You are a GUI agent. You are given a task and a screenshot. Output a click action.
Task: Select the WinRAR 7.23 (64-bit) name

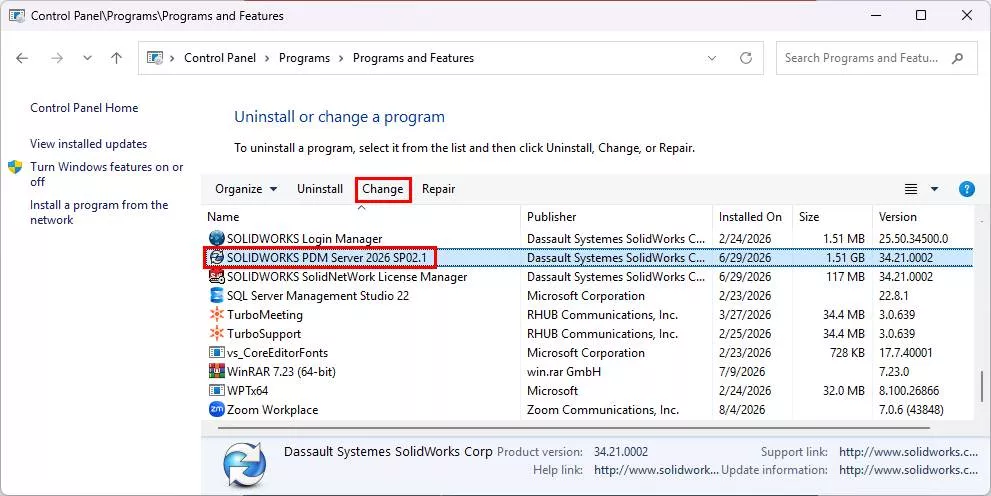pyautogui.click(x=281, y=372)
